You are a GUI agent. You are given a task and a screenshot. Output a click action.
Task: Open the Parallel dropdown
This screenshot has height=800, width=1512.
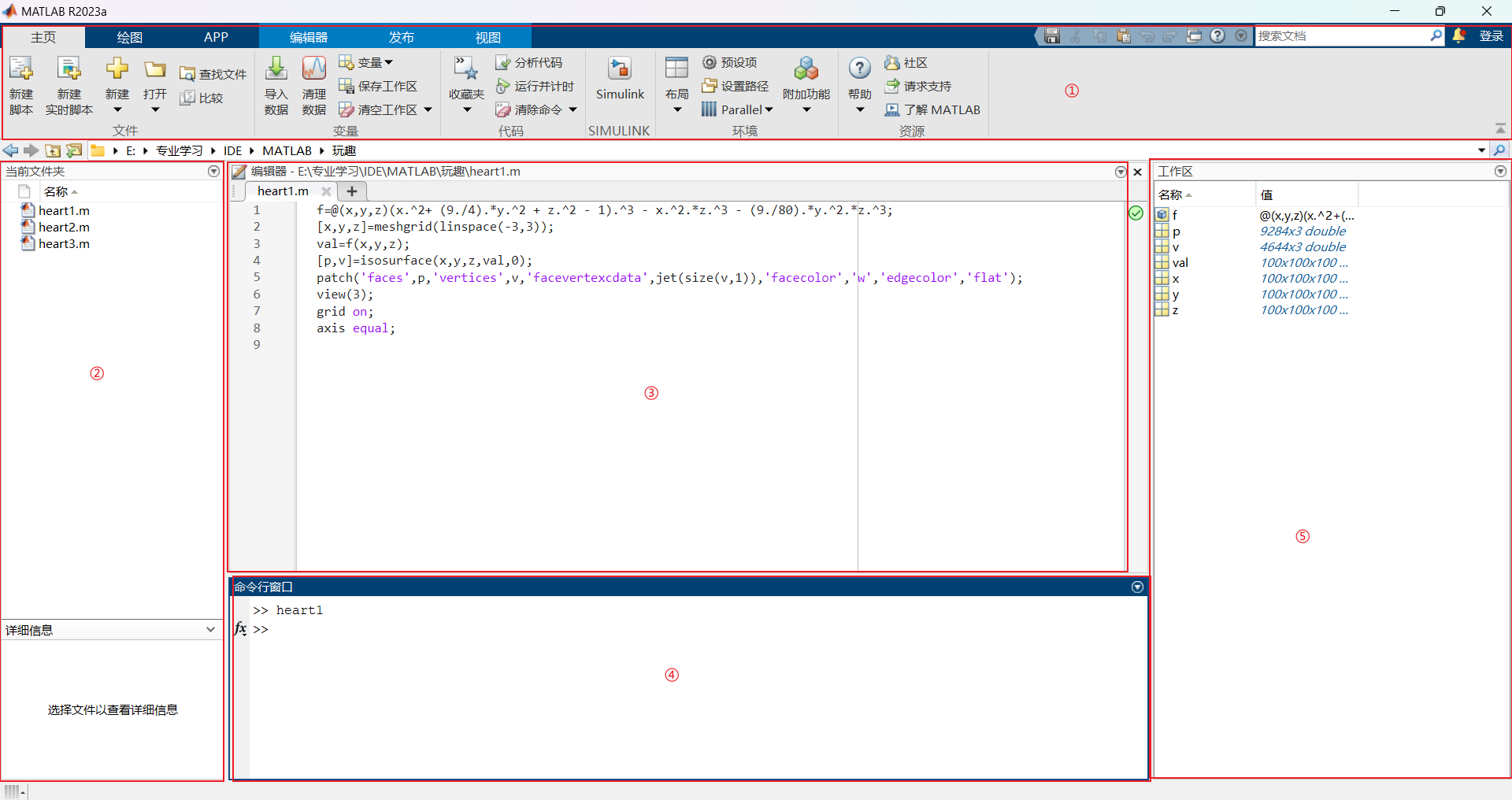(738, 109)
